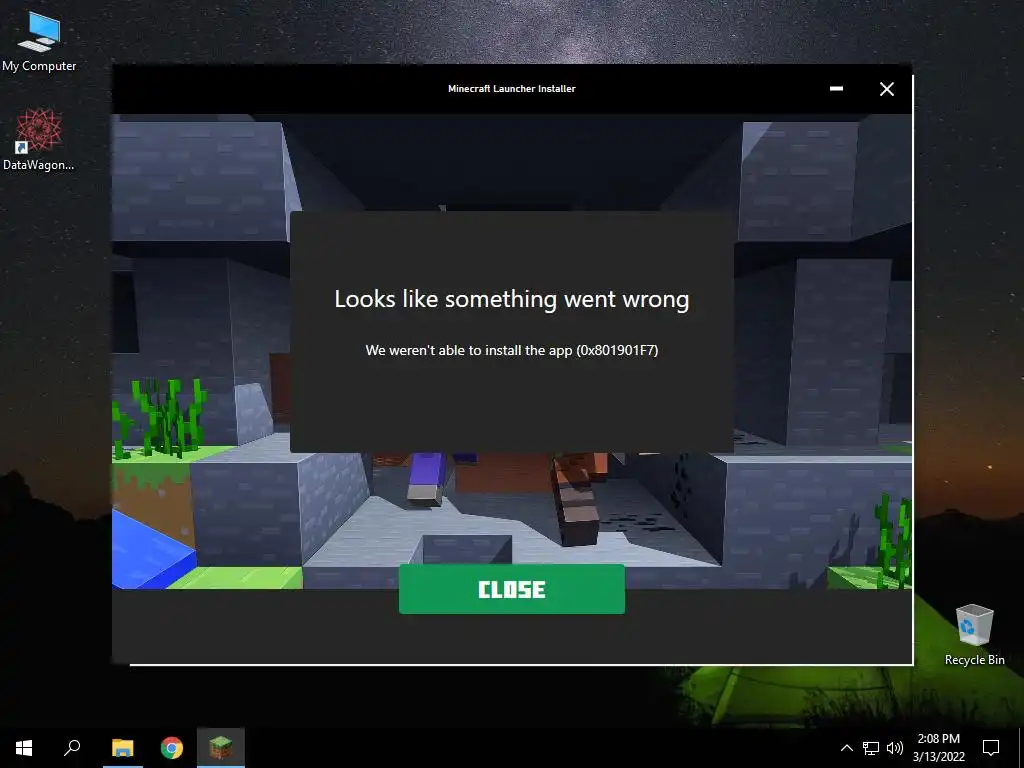Click the green CLOSE button

[x=511, y=589]
